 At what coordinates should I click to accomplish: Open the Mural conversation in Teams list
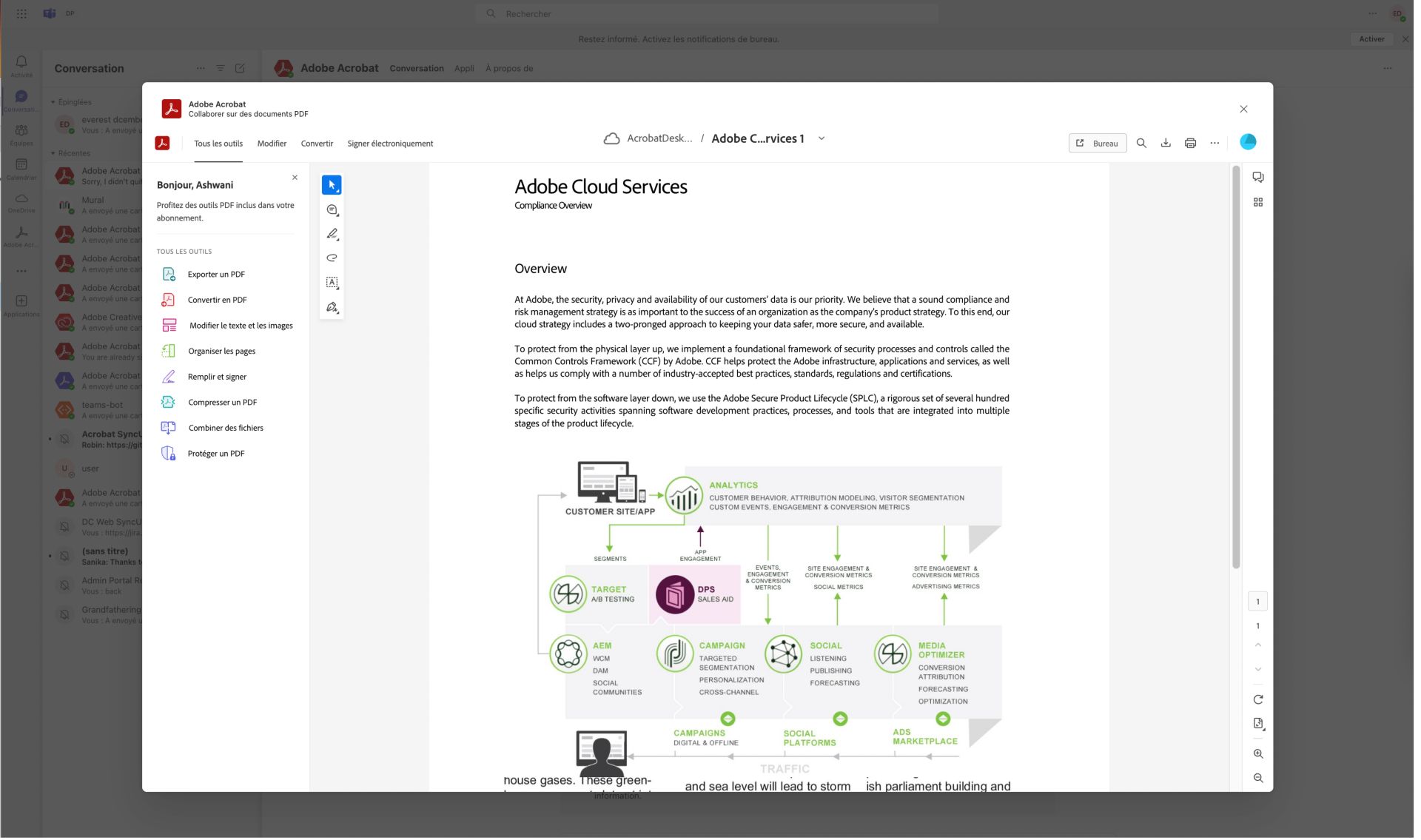[98, 206]
